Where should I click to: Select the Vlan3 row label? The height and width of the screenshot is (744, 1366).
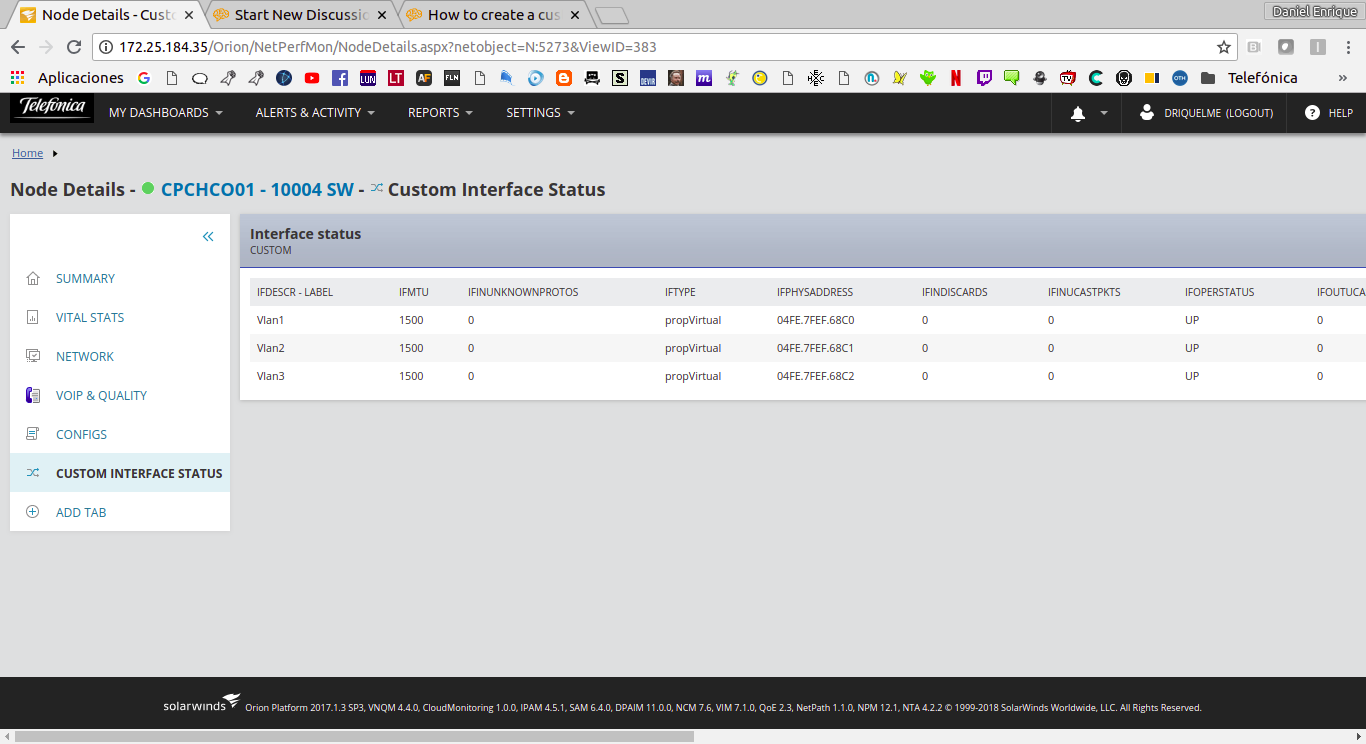coord(271,376)
